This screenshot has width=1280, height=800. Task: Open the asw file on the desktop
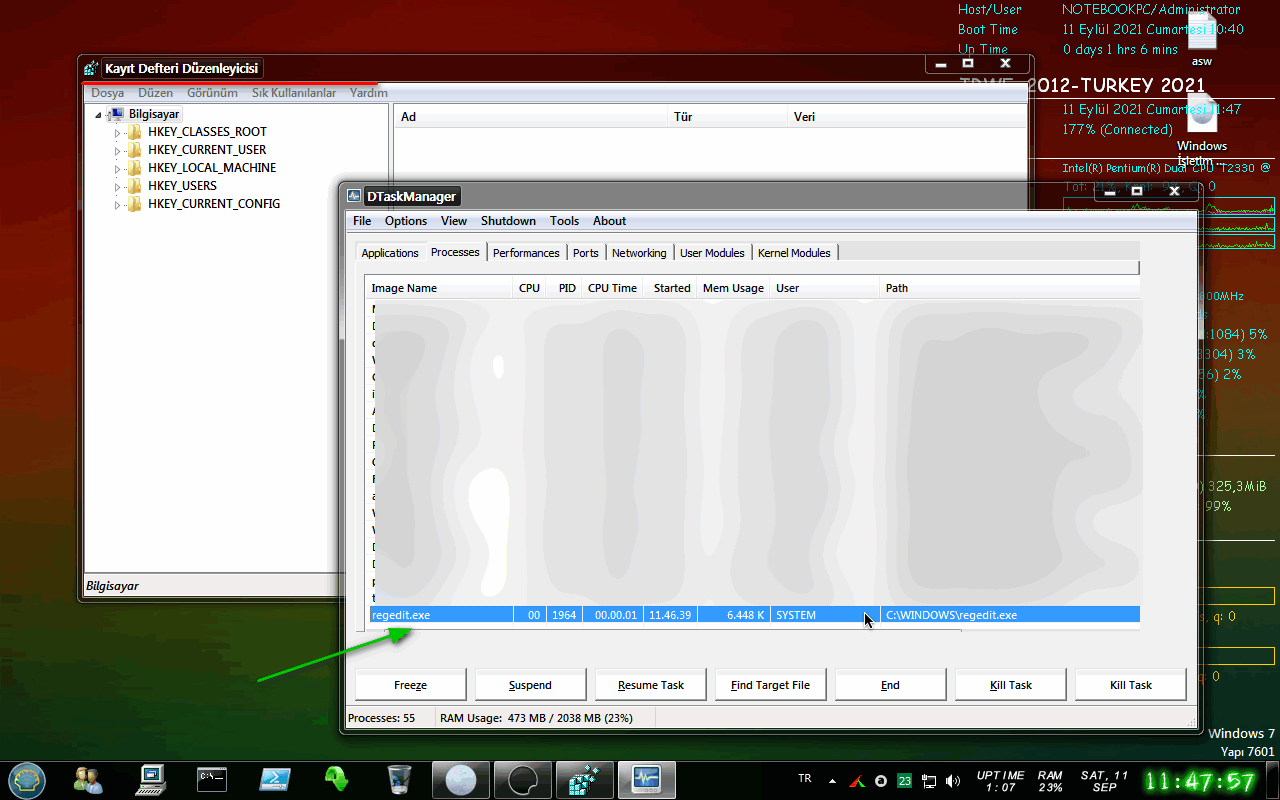click(1202, 40)
